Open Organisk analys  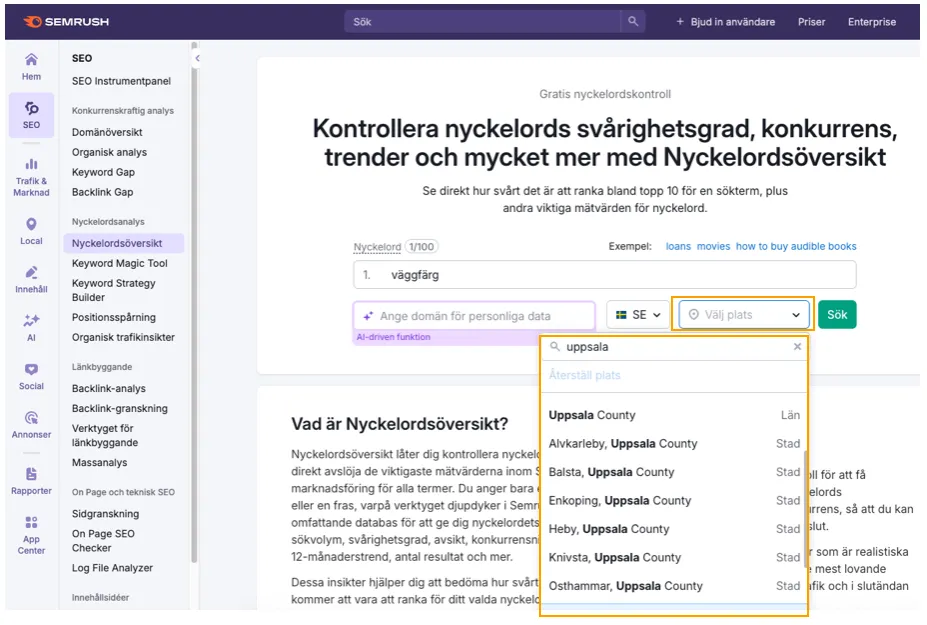click(109, 152)
